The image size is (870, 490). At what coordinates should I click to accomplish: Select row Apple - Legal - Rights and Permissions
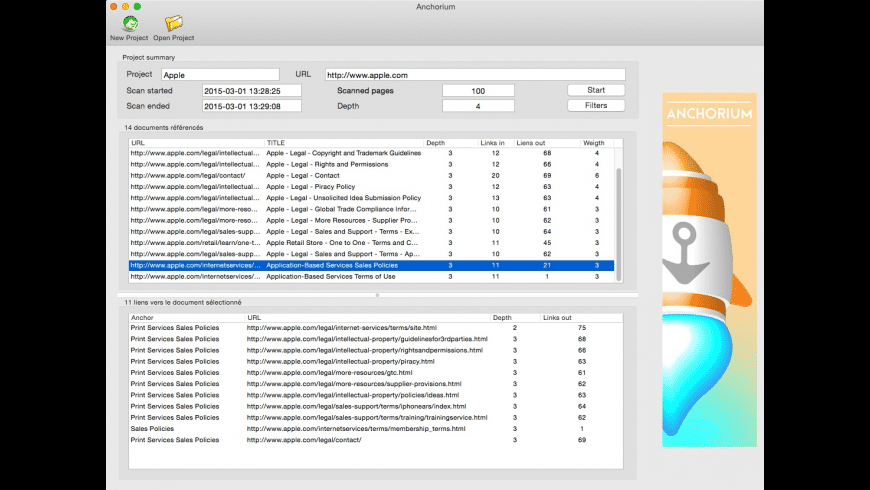(x=371, y=164)
